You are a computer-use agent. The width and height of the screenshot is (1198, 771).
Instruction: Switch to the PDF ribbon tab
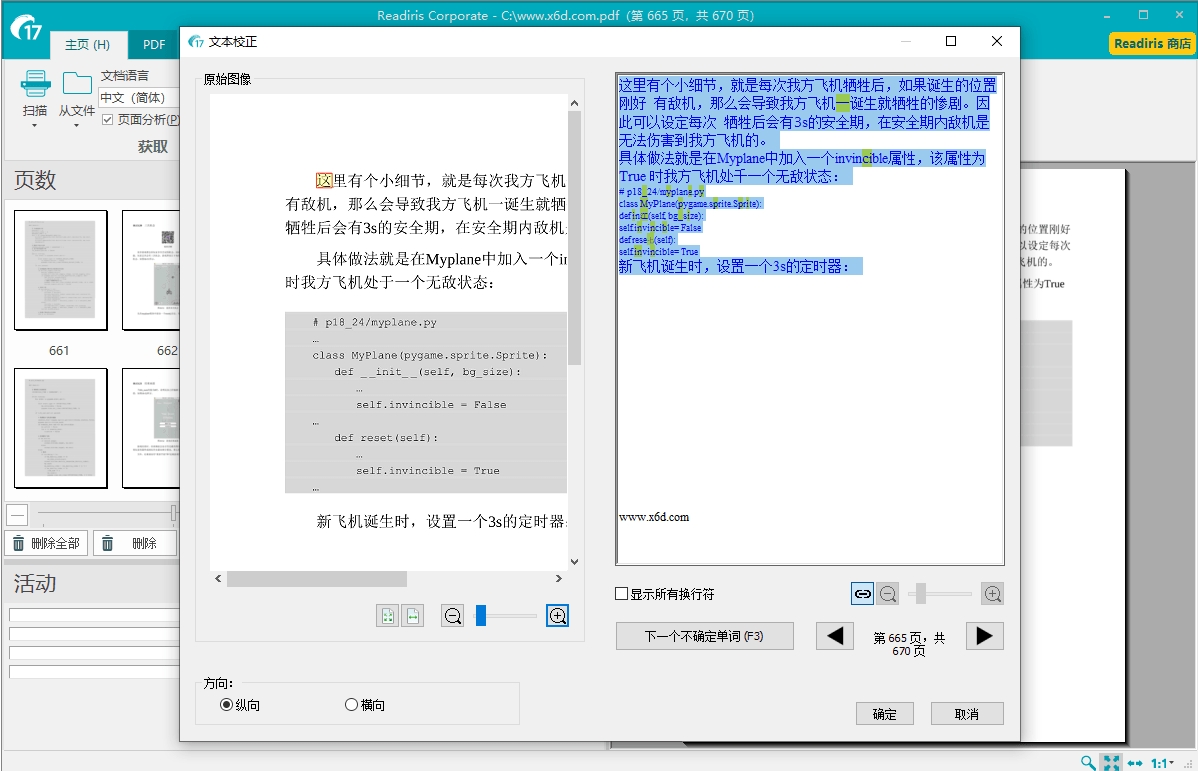[x=154, y=45]
